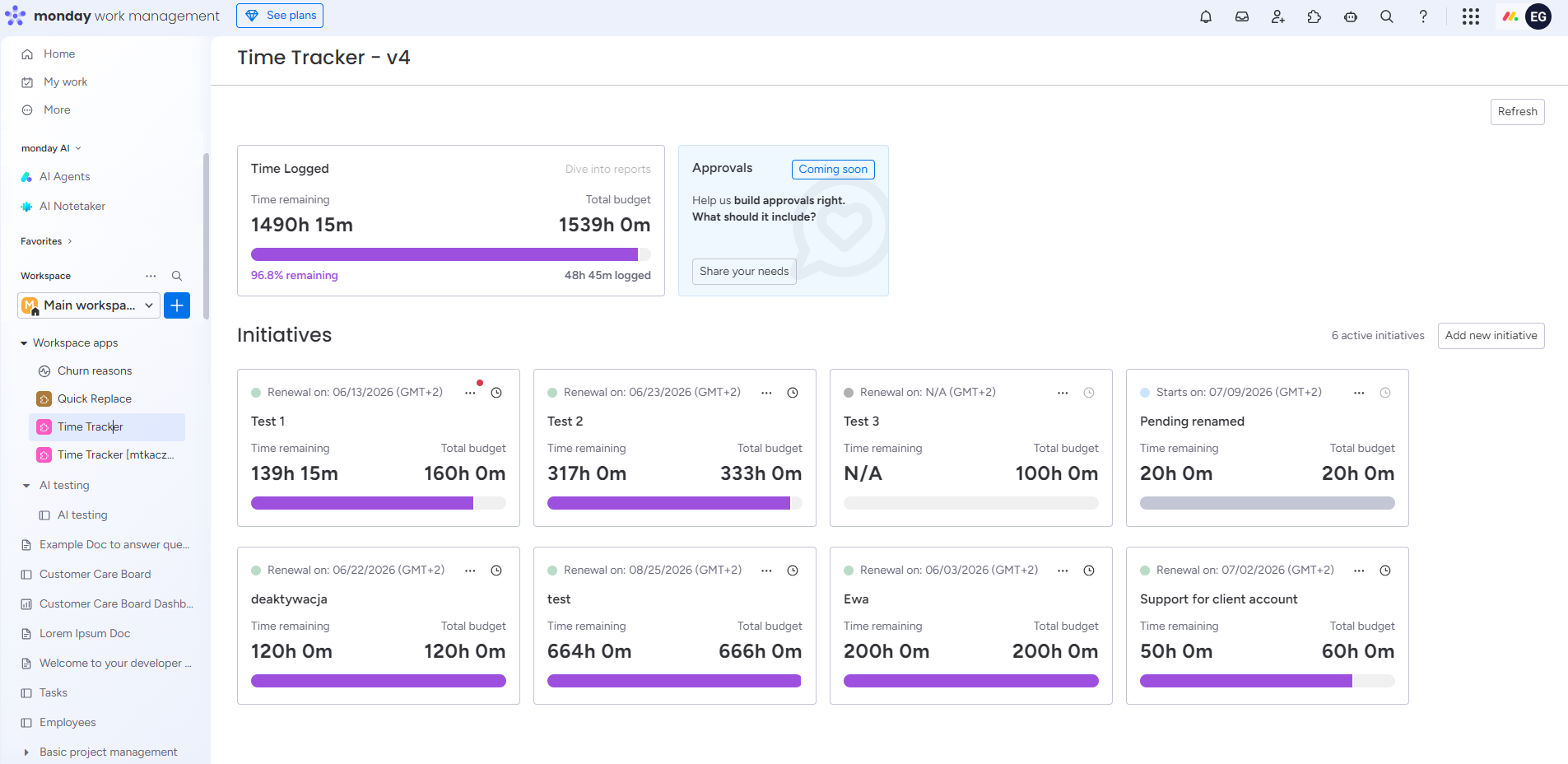Image resolution: width=1568 pixels, height=764 pixels.
Task: Click the invite members icon
Action: click(1278, 16)
